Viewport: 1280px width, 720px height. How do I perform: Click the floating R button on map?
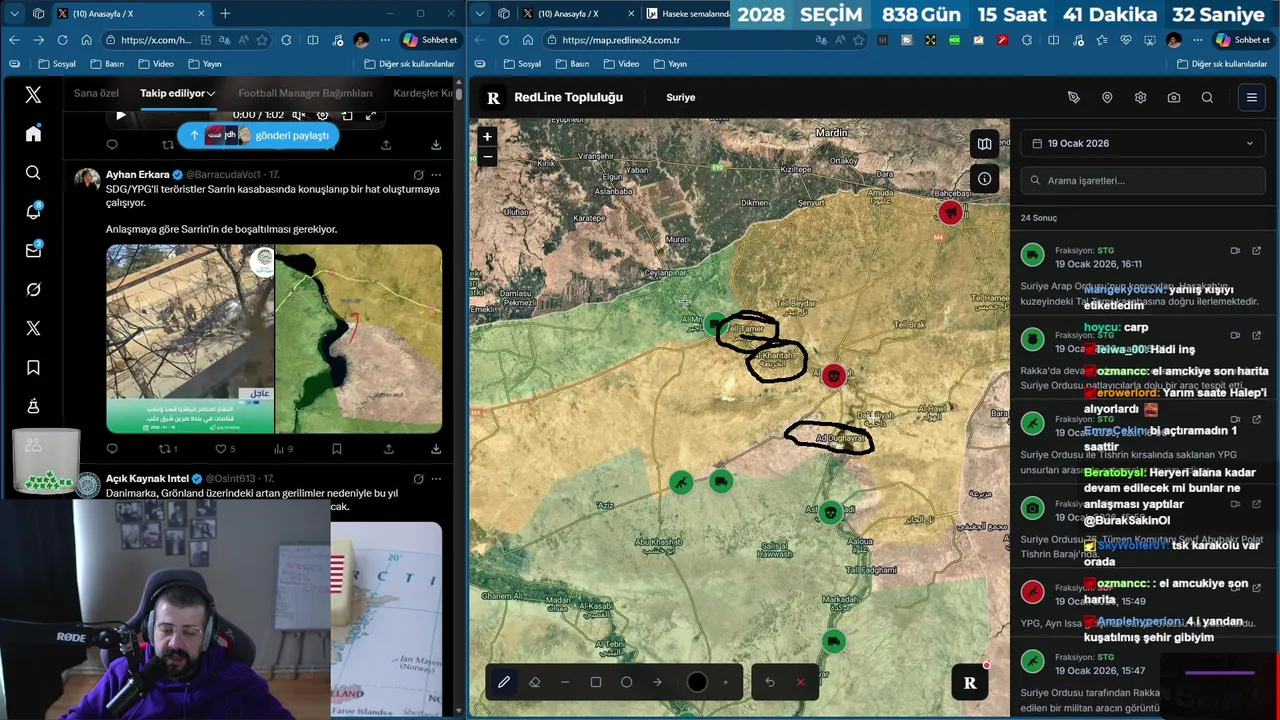click(x=969, y=683)
